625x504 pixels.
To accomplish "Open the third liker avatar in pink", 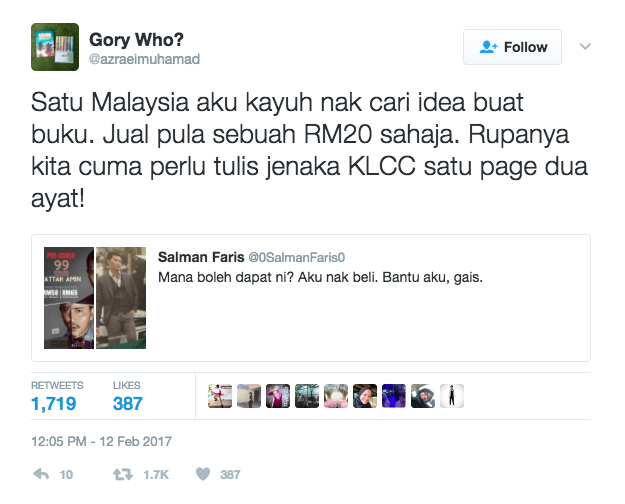I will click(x=278, y=396).
